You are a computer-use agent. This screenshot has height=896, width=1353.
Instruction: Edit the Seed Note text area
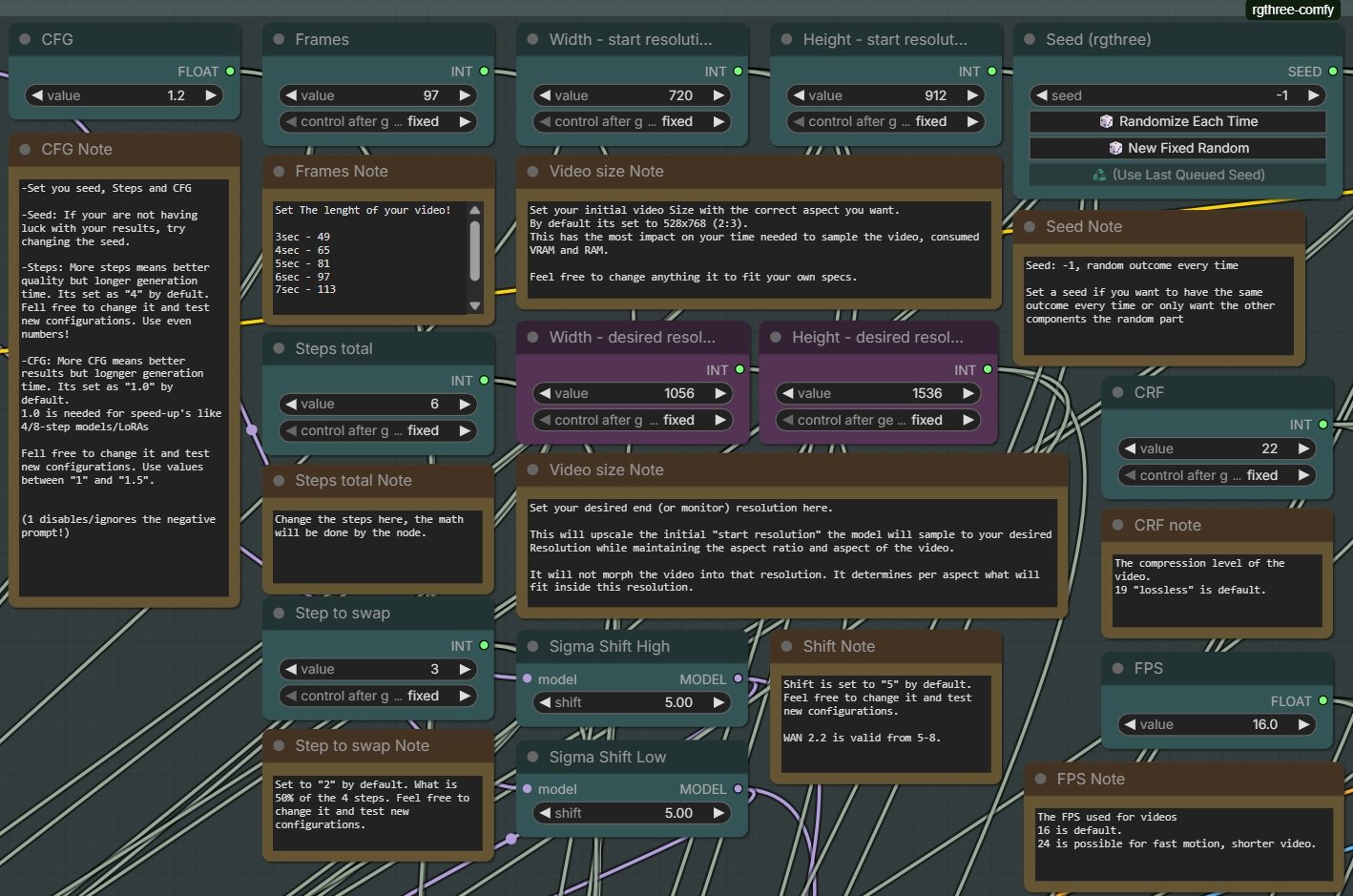tap(1159, 306)
